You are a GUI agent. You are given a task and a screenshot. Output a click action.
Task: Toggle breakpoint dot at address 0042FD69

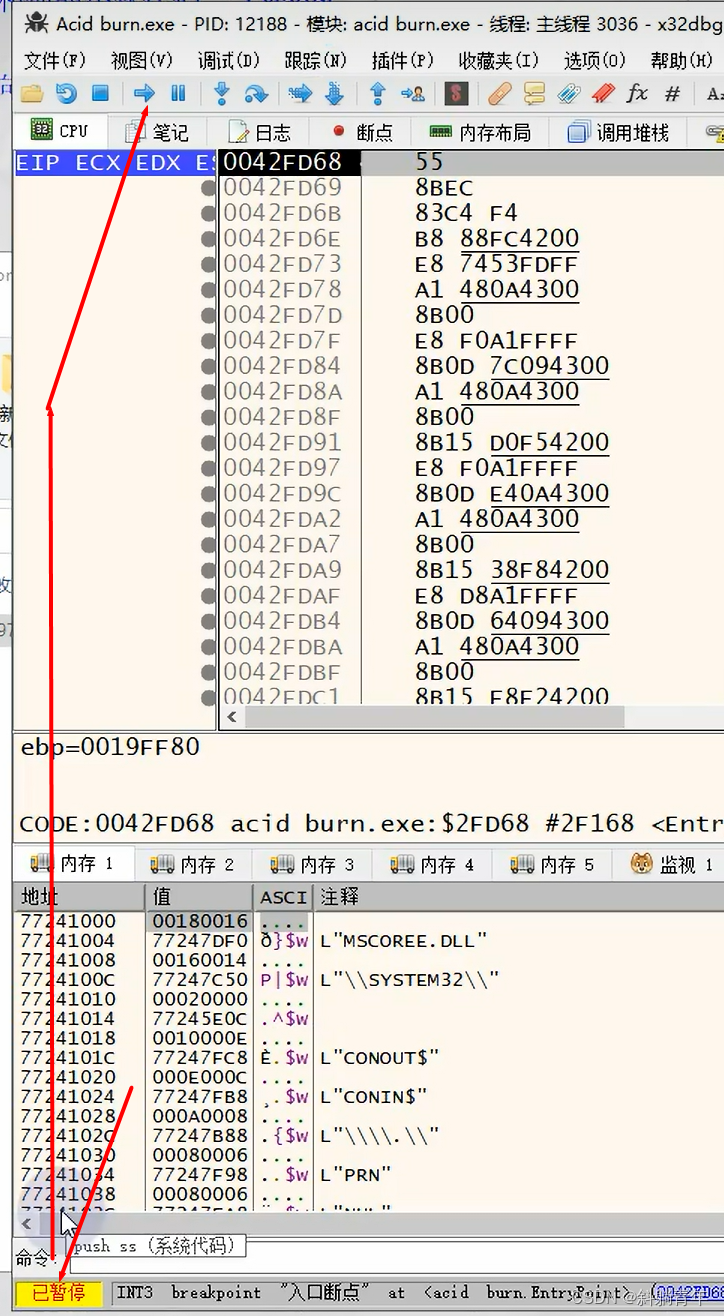coord(208,187)
